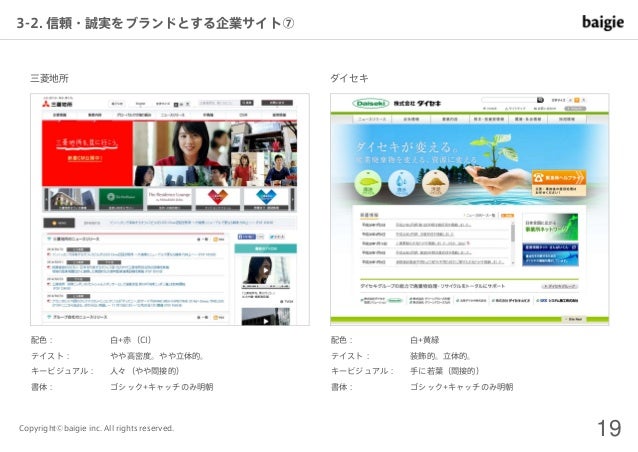Click the green oval Daiseki logo
638x452 pixels.
point(370,104)
